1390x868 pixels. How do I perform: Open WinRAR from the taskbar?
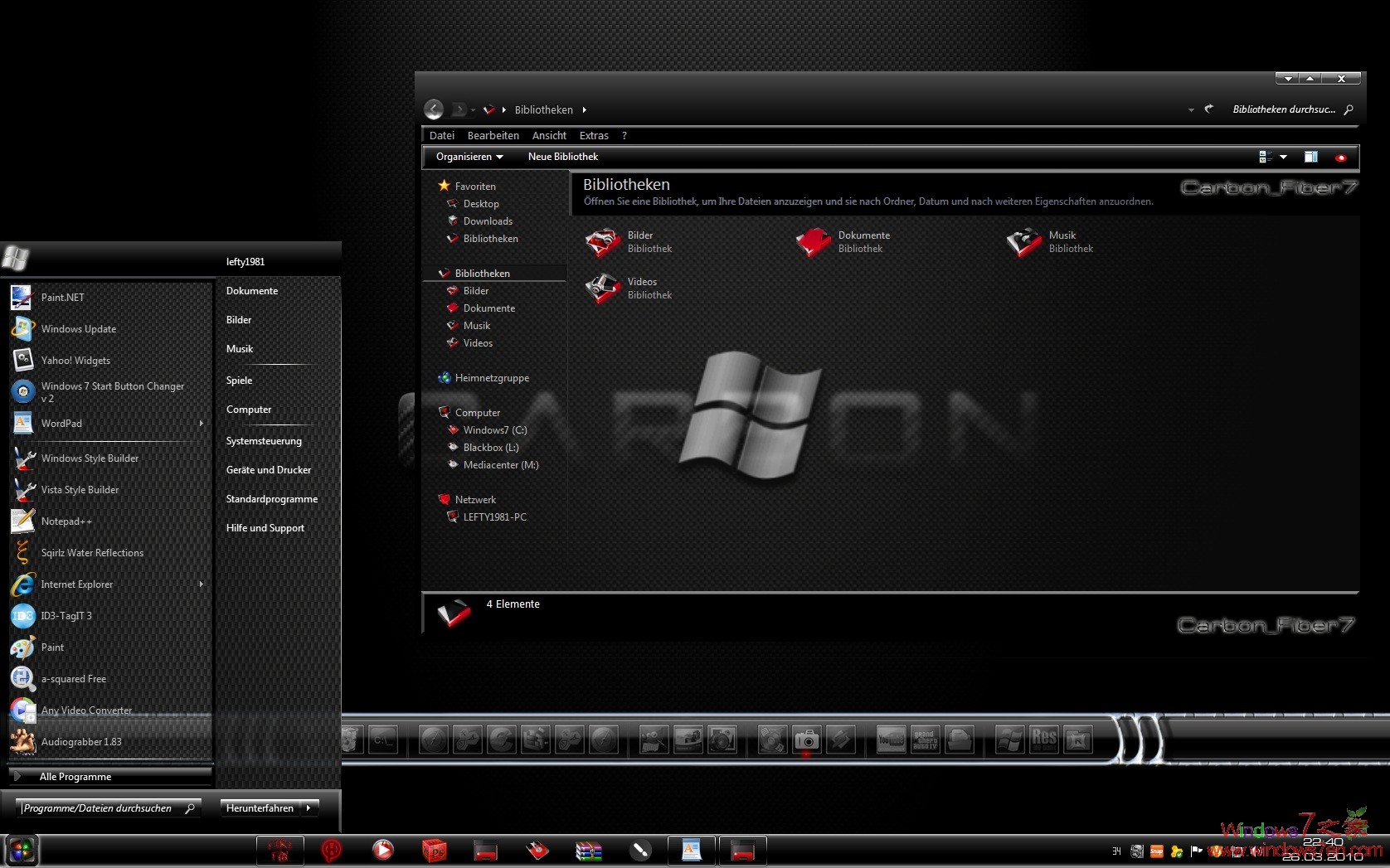(x=589, y=850)
